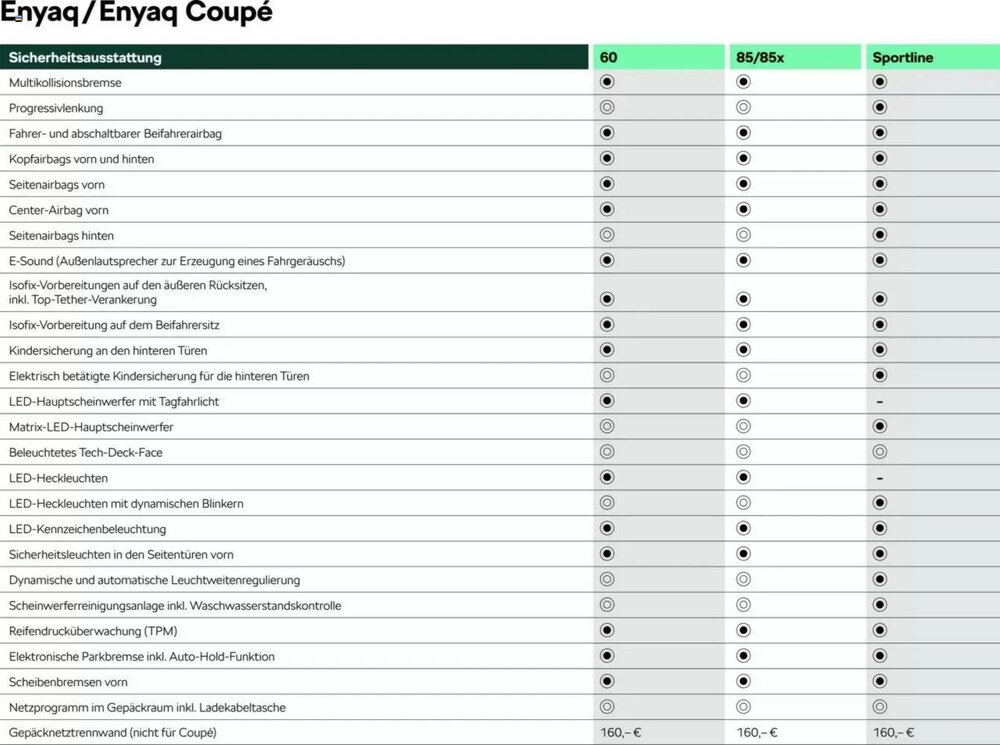Click the Beleuchtetes Tech-Deck-Face symbol under 85/85x
Viewport: 1000px width, 745px height.
tap(744, 452)
